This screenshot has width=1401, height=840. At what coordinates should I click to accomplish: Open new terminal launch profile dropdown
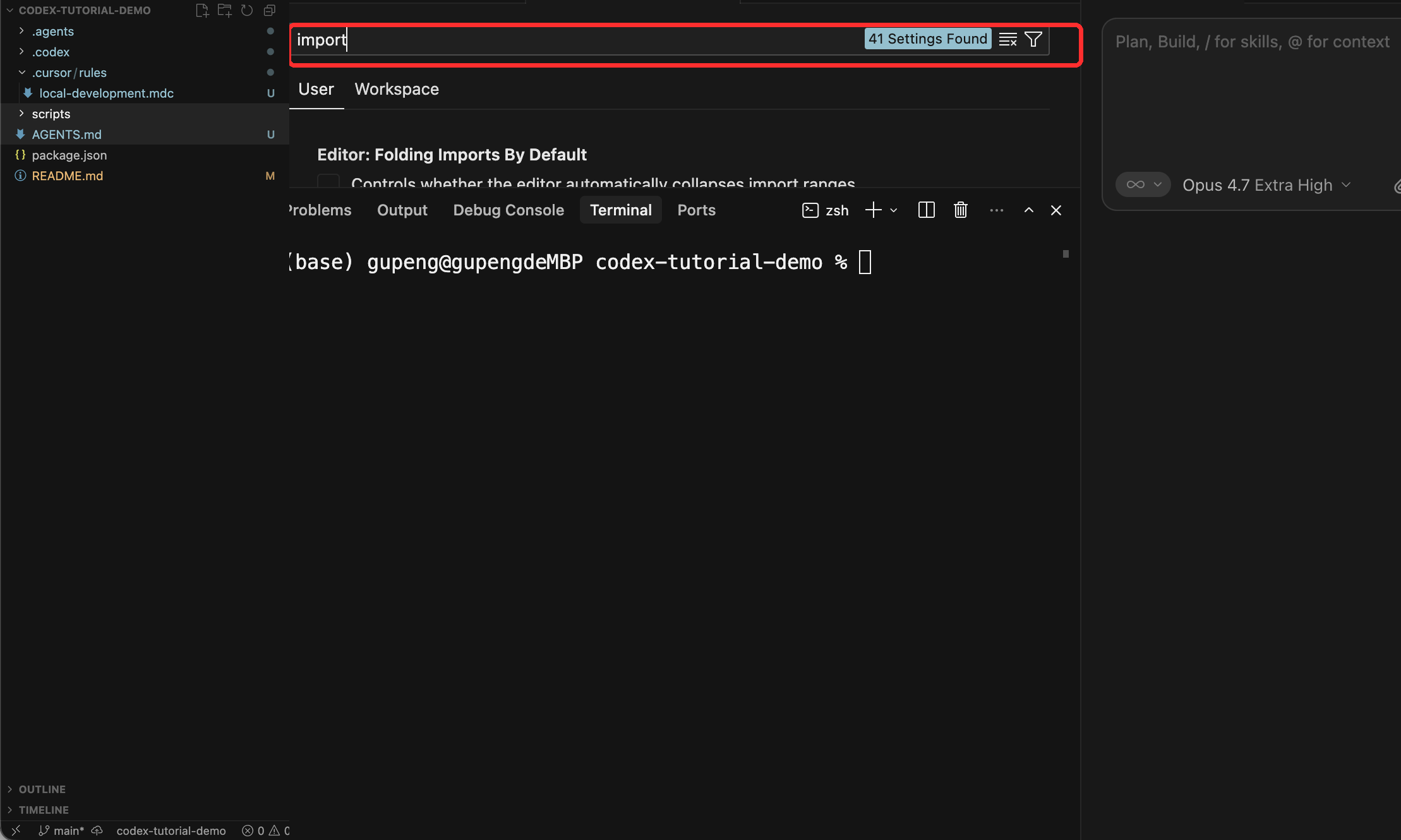[x=894, y=210]
